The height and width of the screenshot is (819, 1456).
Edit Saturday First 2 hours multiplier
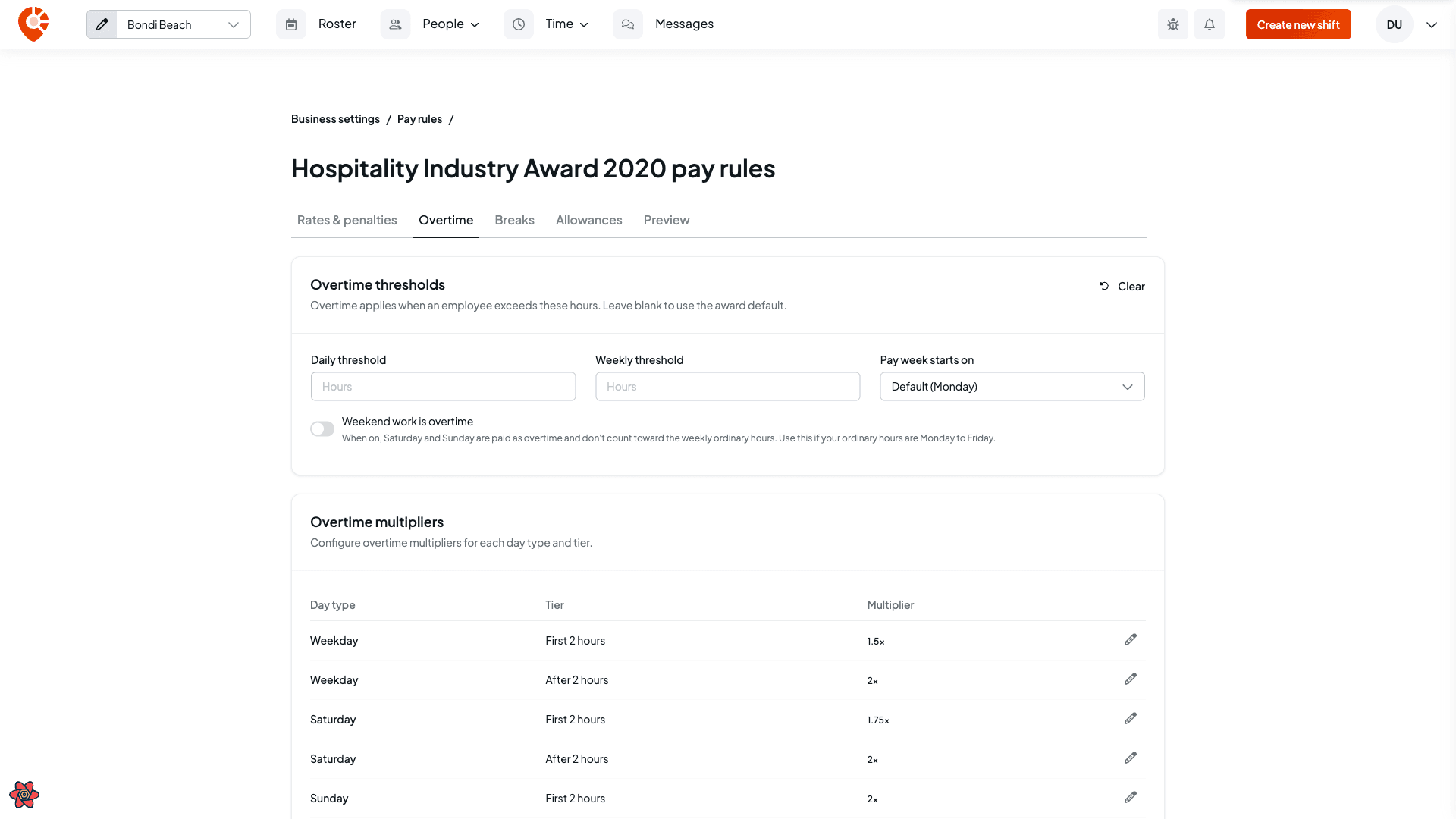[1131, 719]
